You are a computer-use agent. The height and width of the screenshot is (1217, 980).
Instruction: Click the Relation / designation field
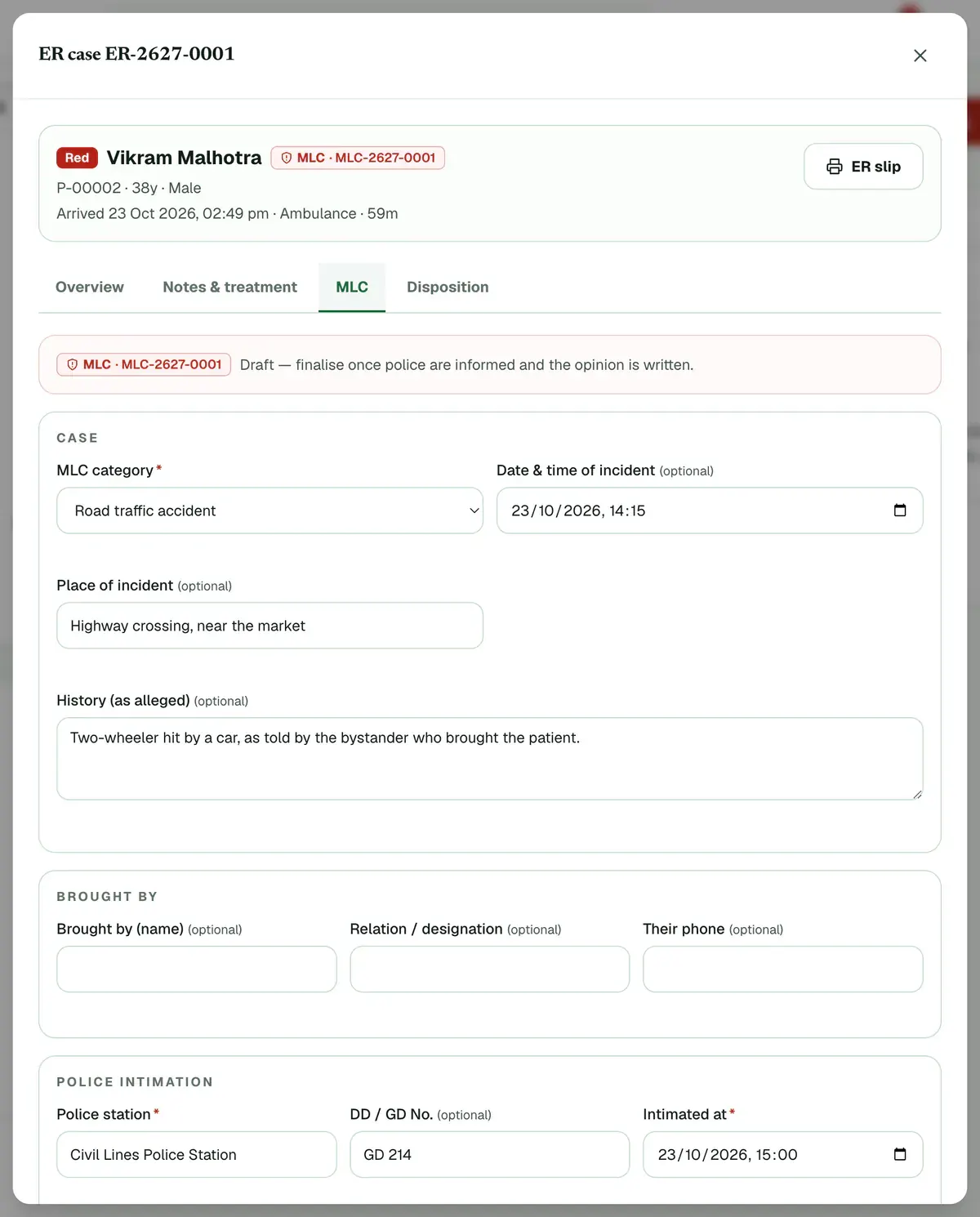click(x=490, y=970)
